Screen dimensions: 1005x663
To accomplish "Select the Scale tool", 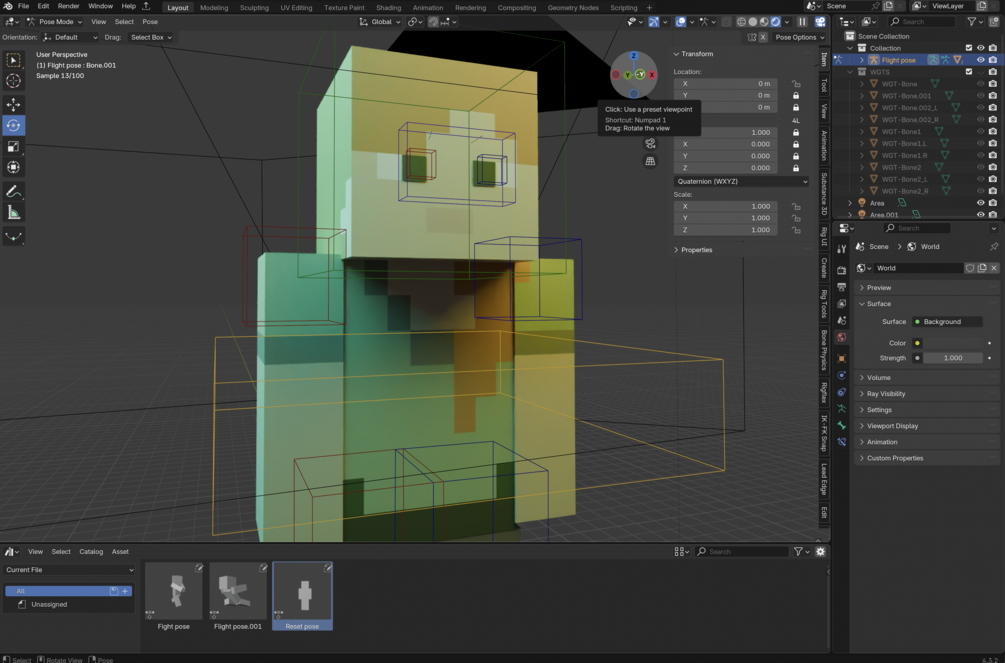I will pyautogui.click(x=13, y=147).
